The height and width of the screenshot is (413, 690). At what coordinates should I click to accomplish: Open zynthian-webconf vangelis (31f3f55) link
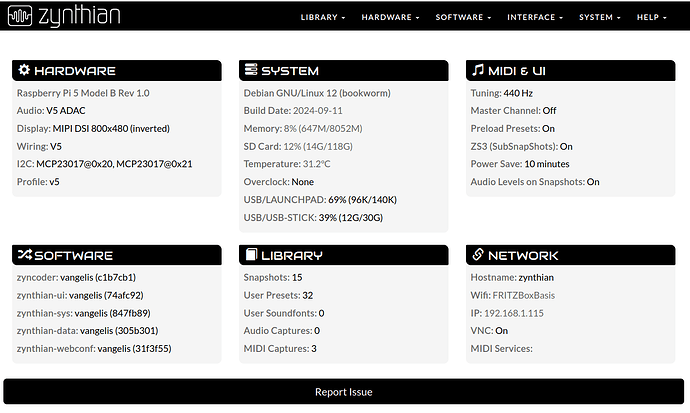pos(134,348)
